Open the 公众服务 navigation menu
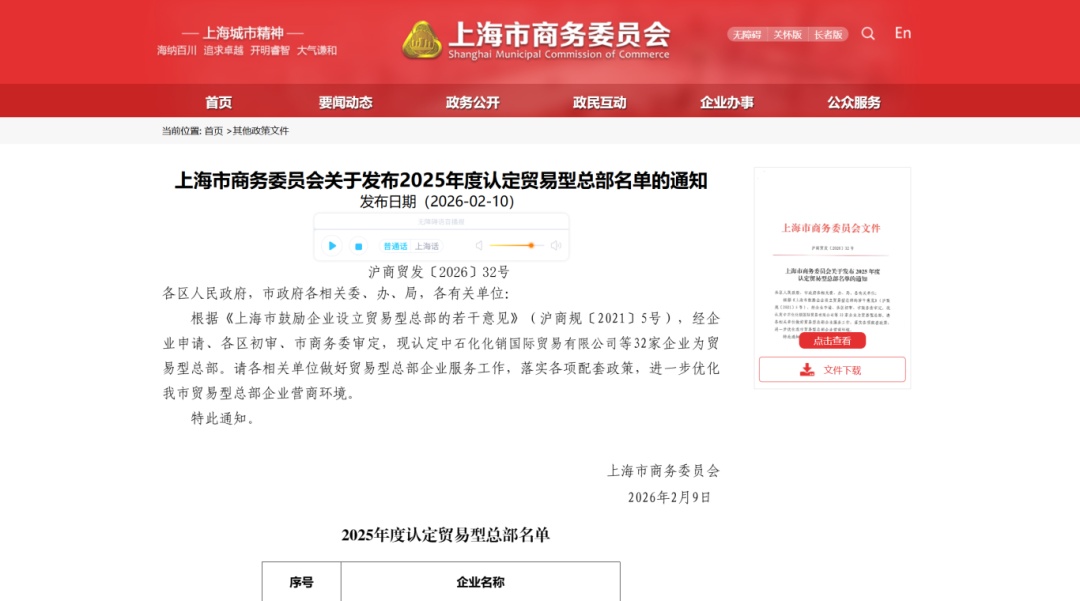The image size is (1080, 601). [x=853, y=103]
